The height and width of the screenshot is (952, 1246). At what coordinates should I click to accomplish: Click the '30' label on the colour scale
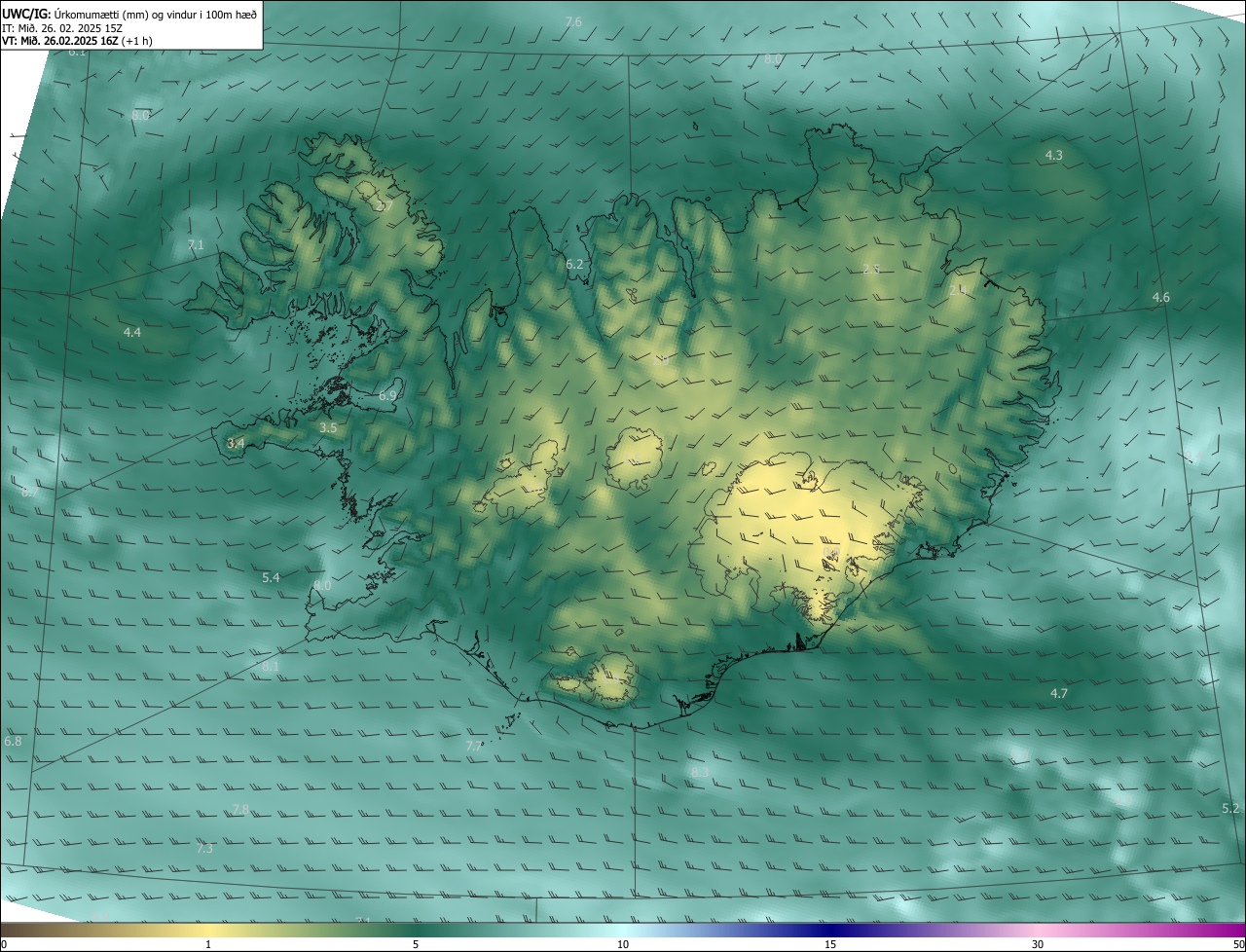coord(1038,944)
